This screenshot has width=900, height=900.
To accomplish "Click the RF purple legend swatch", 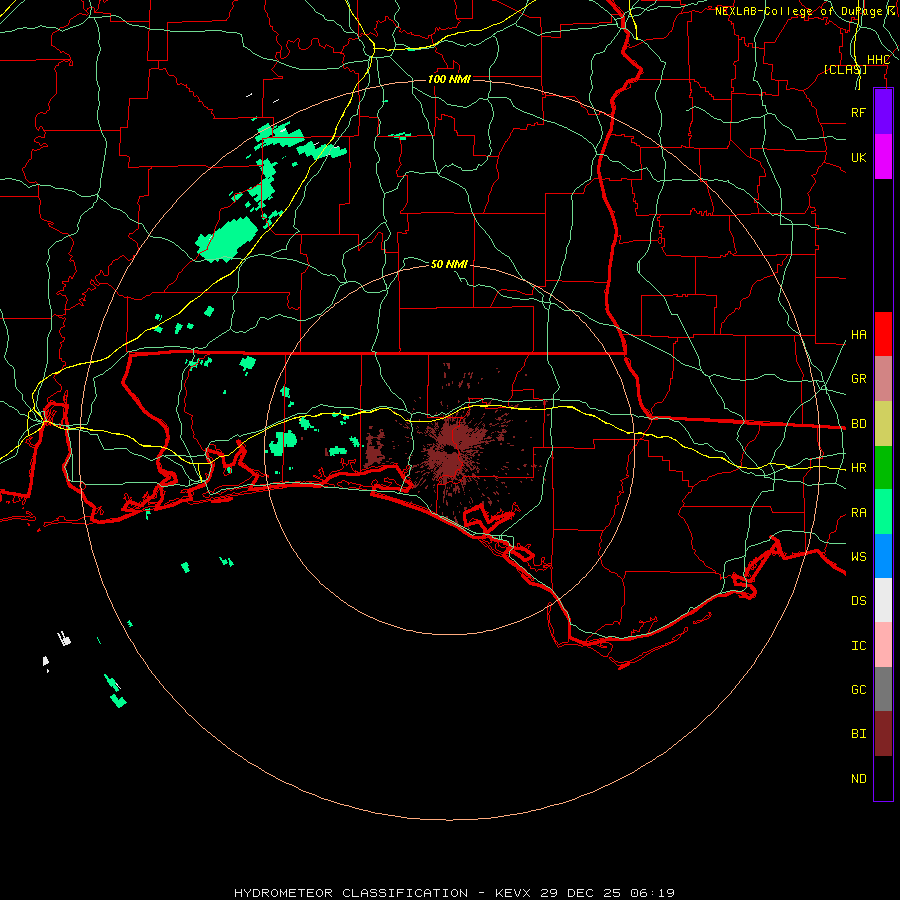I will click(883, 112).
